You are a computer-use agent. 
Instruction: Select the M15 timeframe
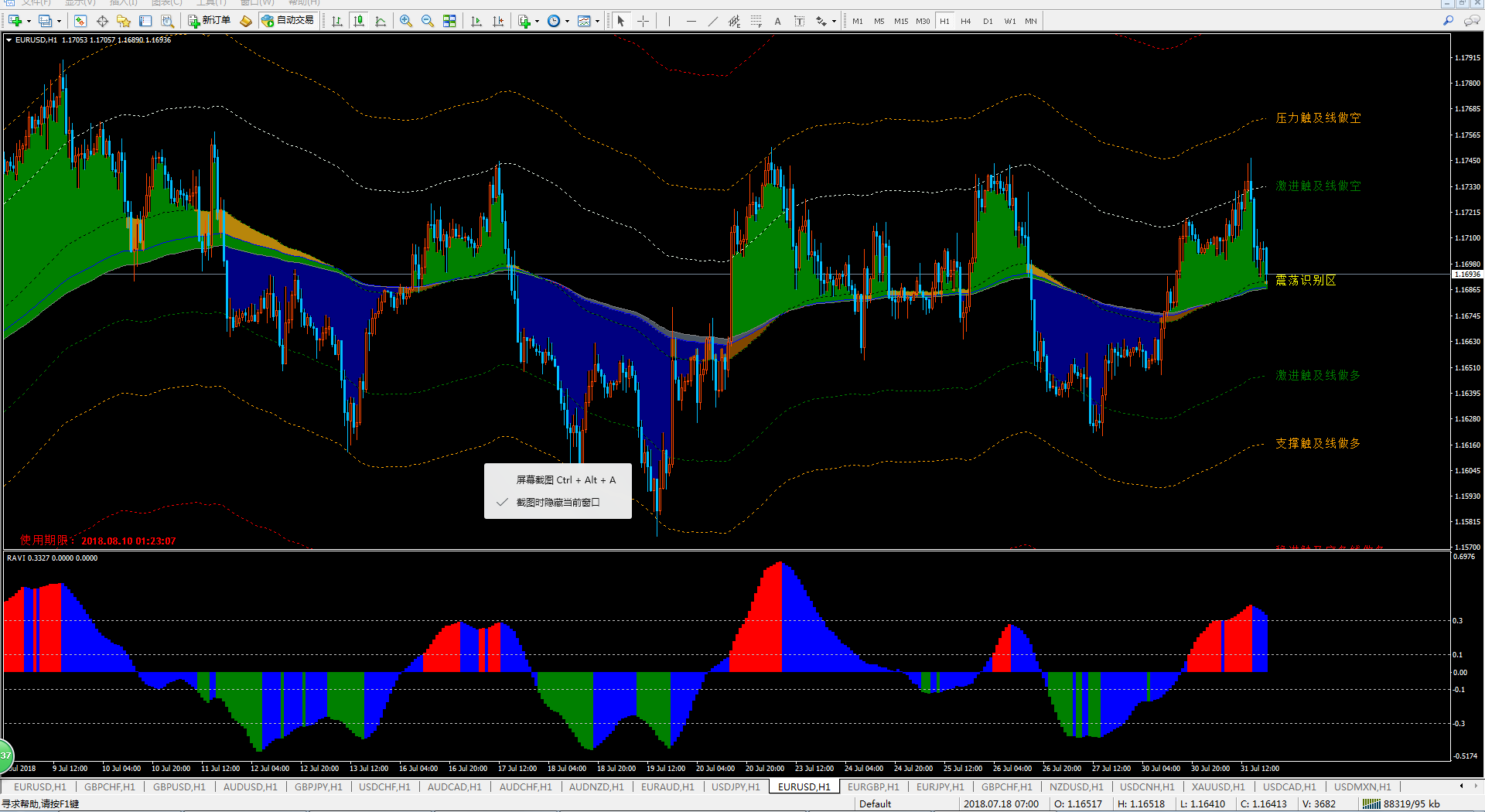[901, 21]
